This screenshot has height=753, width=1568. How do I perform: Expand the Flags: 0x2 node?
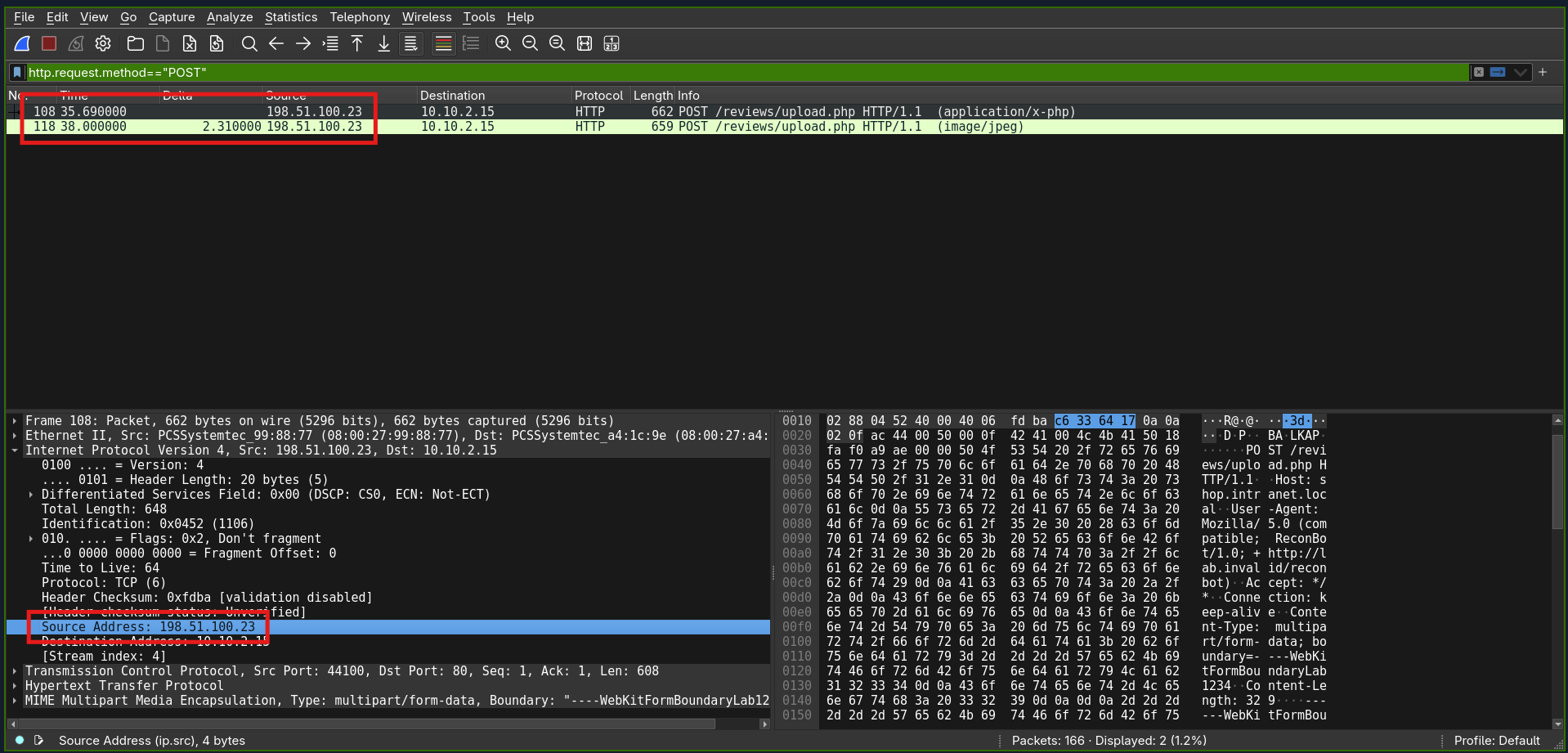click(31, 539)
